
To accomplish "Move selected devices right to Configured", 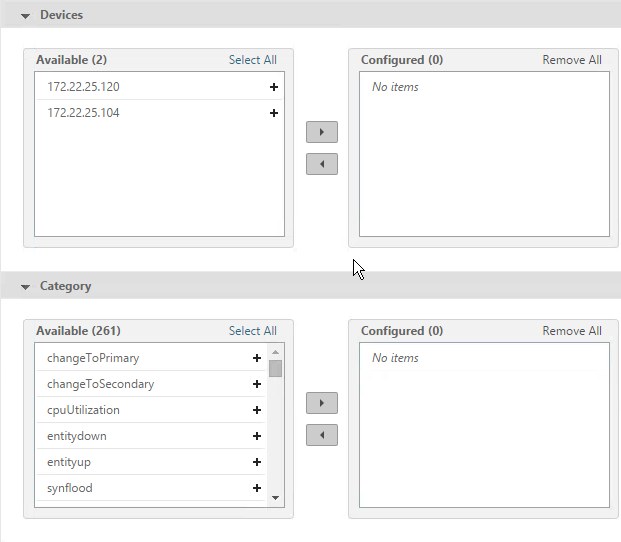I will [322, 132].
